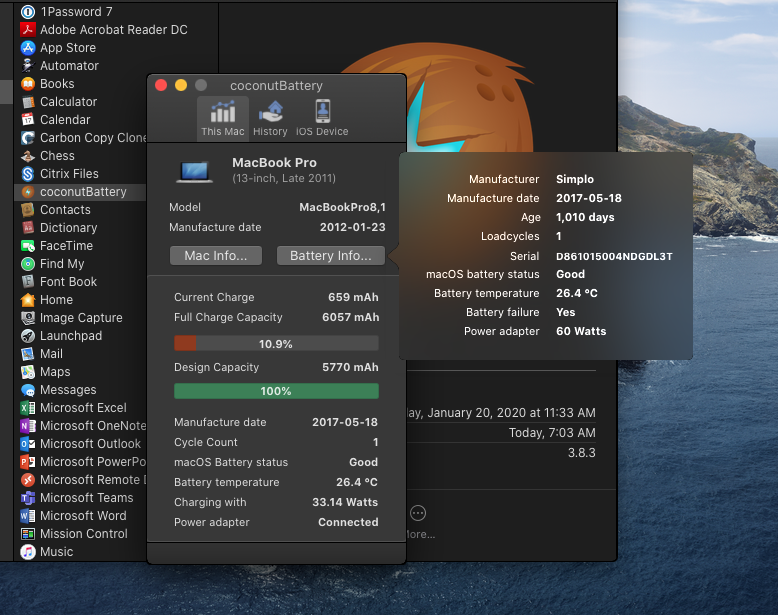Select the Messages app icon

28,390
